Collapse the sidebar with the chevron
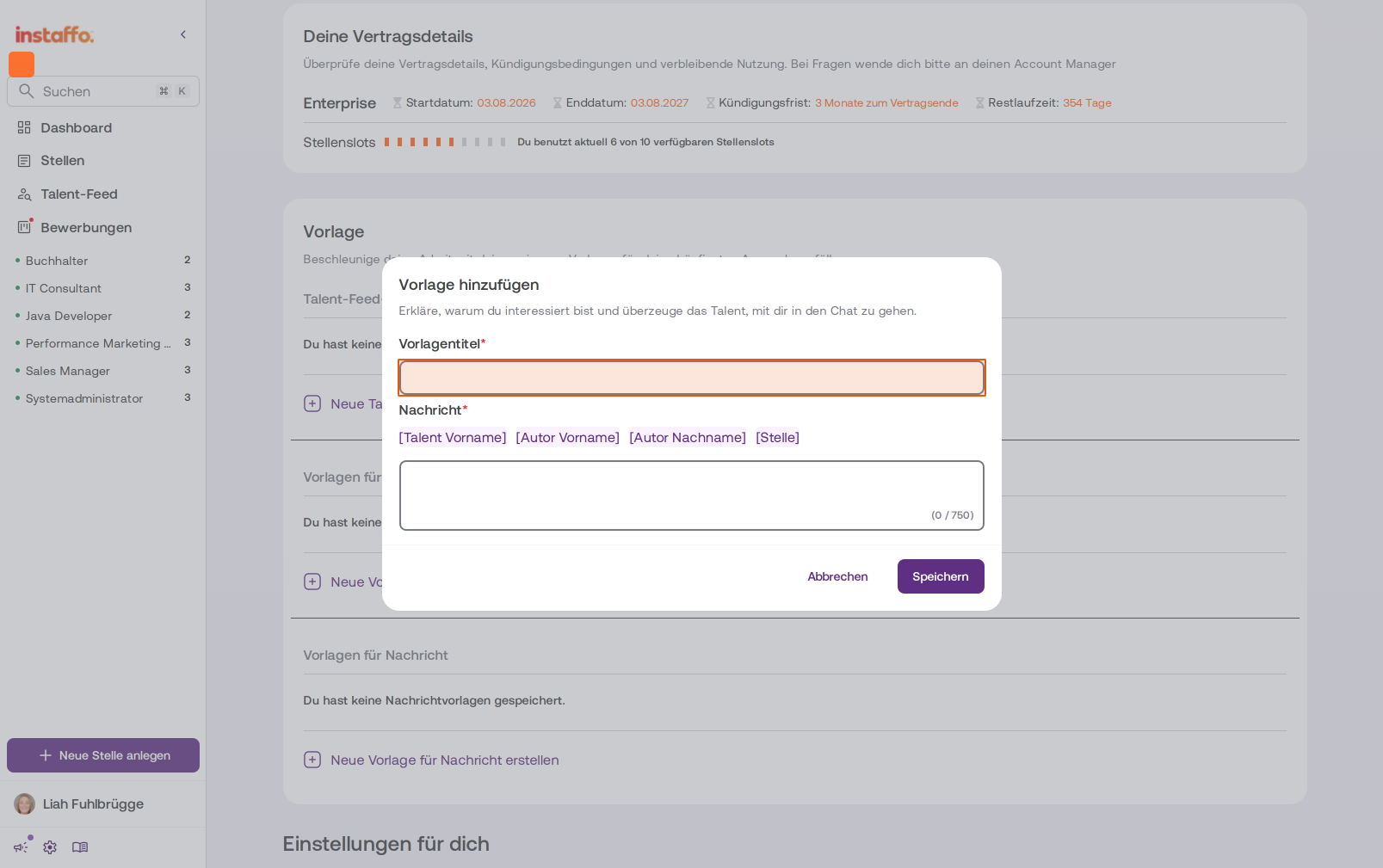This screenshot has width=1383, height=868. point(183,34)
